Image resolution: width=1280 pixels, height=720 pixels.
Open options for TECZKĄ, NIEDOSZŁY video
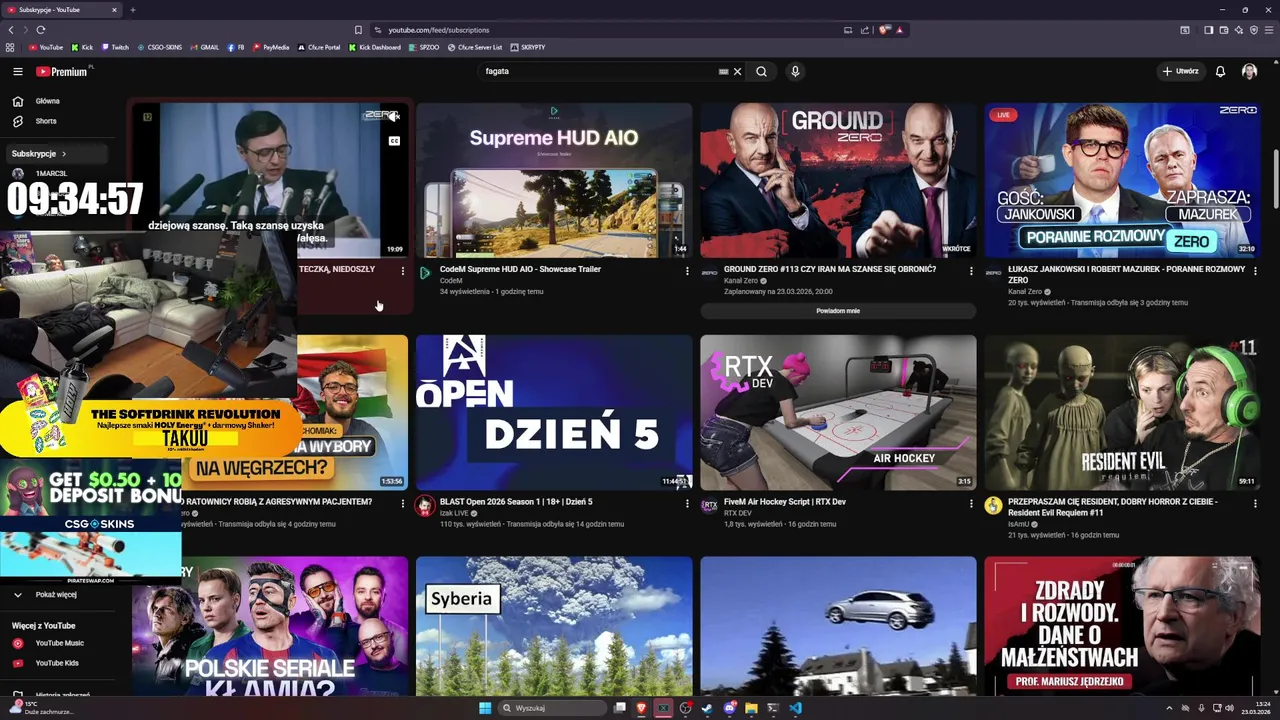click(403, 271)
